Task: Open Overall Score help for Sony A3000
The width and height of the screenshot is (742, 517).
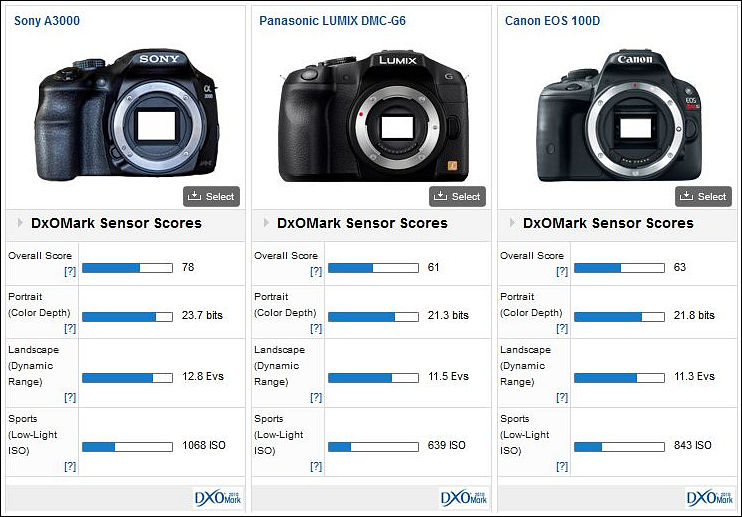Action: click(x=70, y=272)
